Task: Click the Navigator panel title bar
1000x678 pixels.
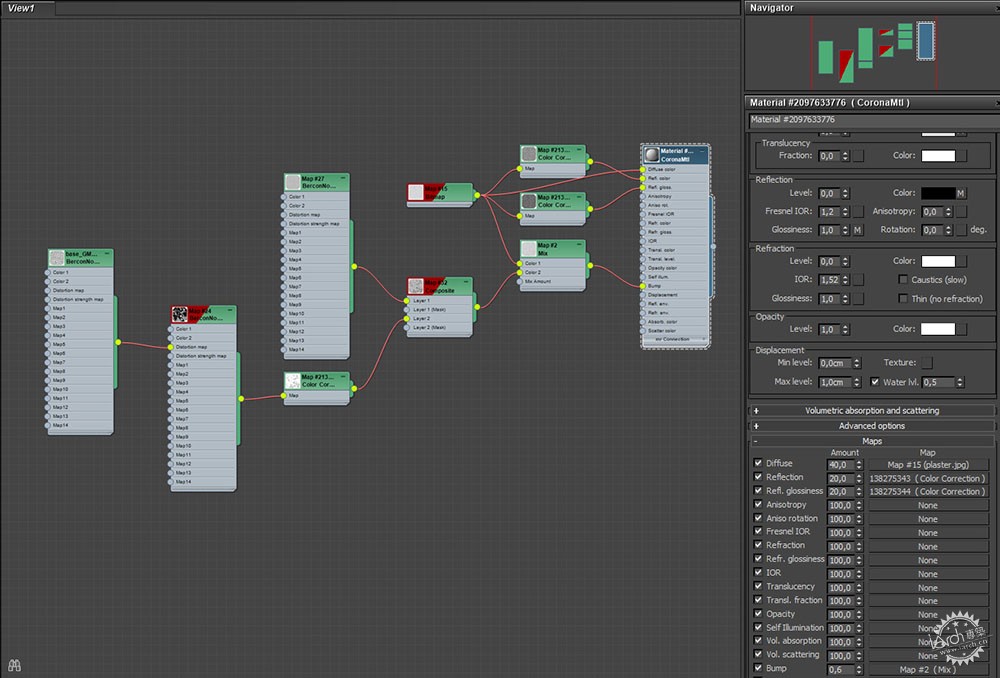Action: pos(871,8)
